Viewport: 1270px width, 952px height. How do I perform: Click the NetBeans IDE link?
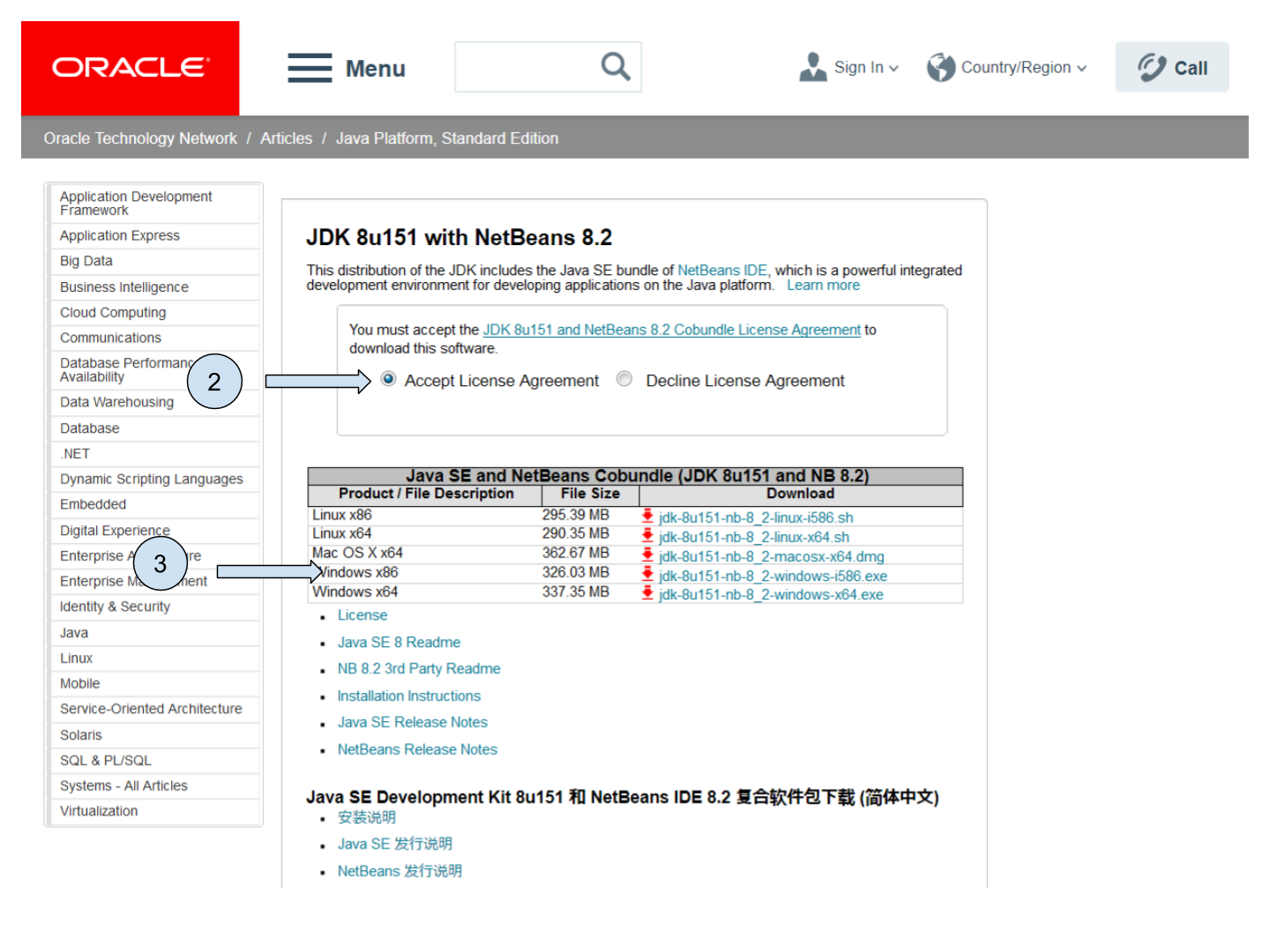pos(722,271)
